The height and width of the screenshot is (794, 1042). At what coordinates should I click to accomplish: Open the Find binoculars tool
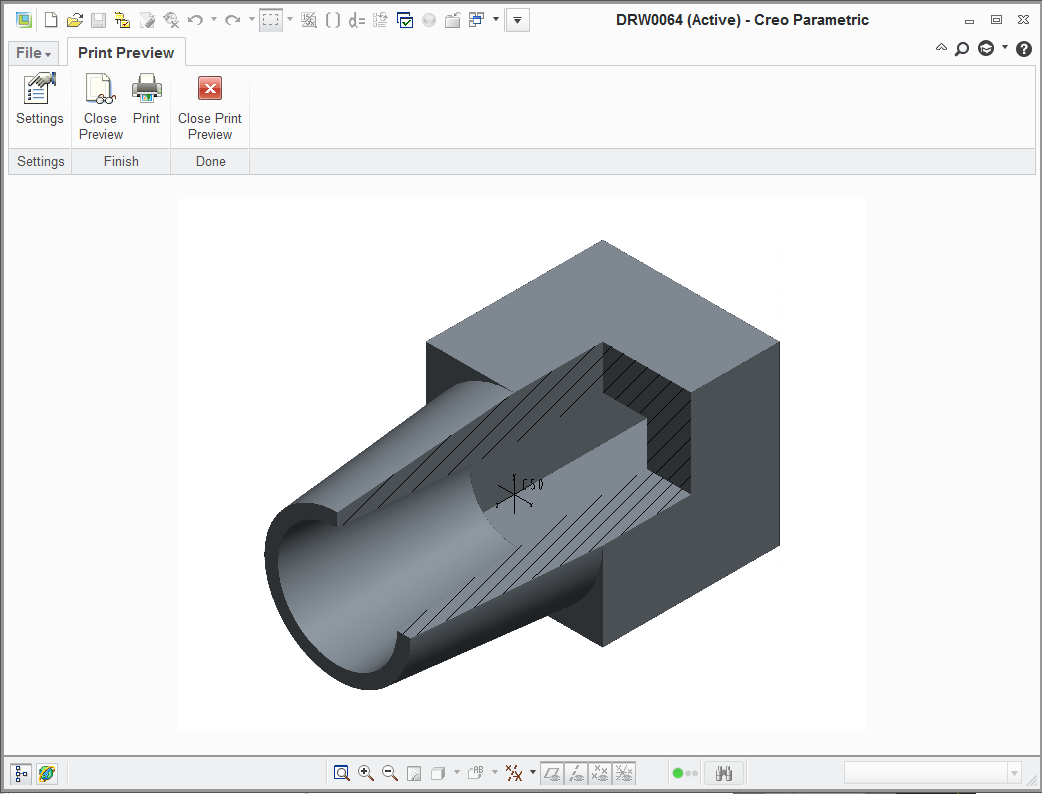point(724,773)
